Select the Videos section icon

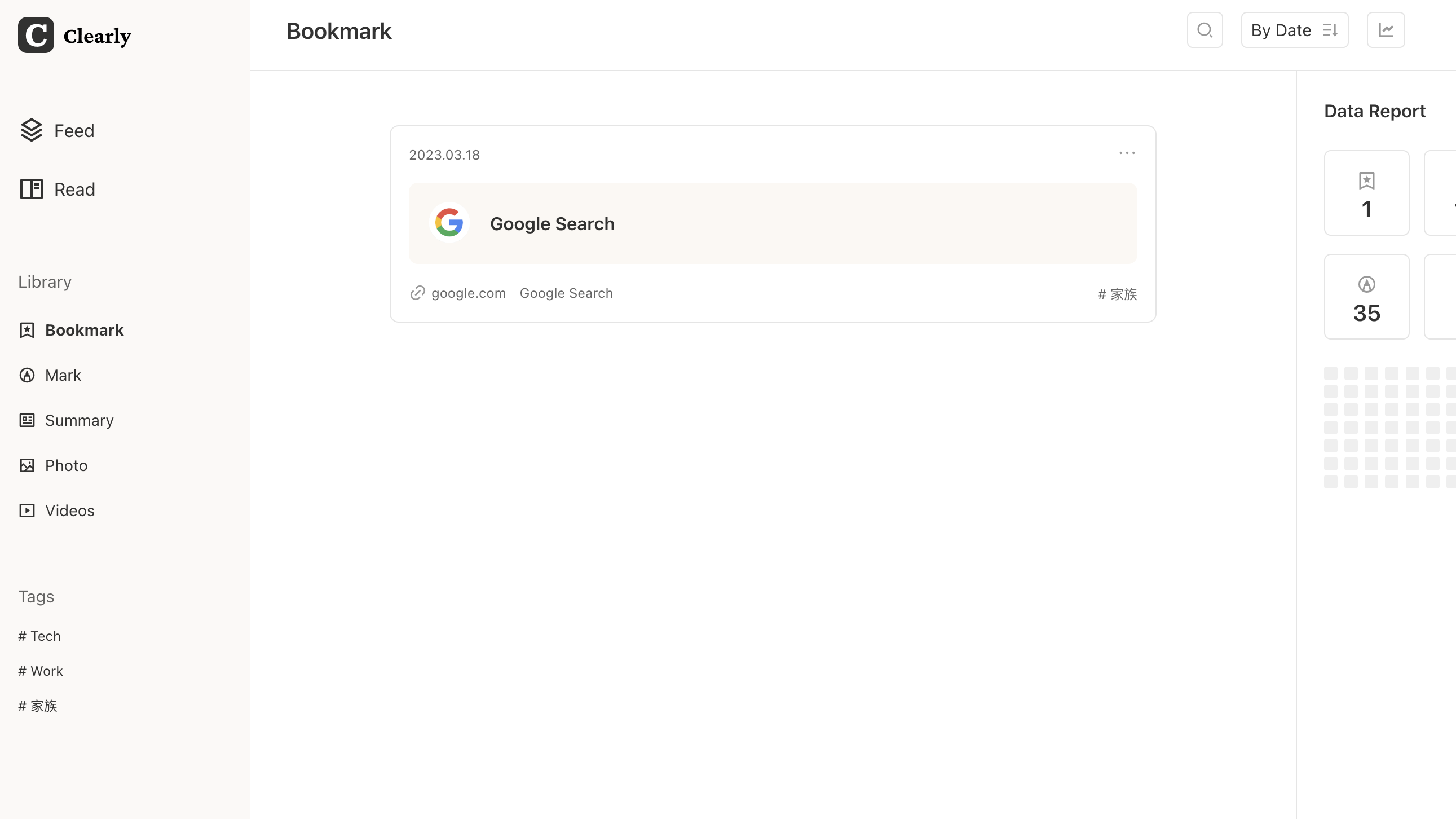click(27, 510)
